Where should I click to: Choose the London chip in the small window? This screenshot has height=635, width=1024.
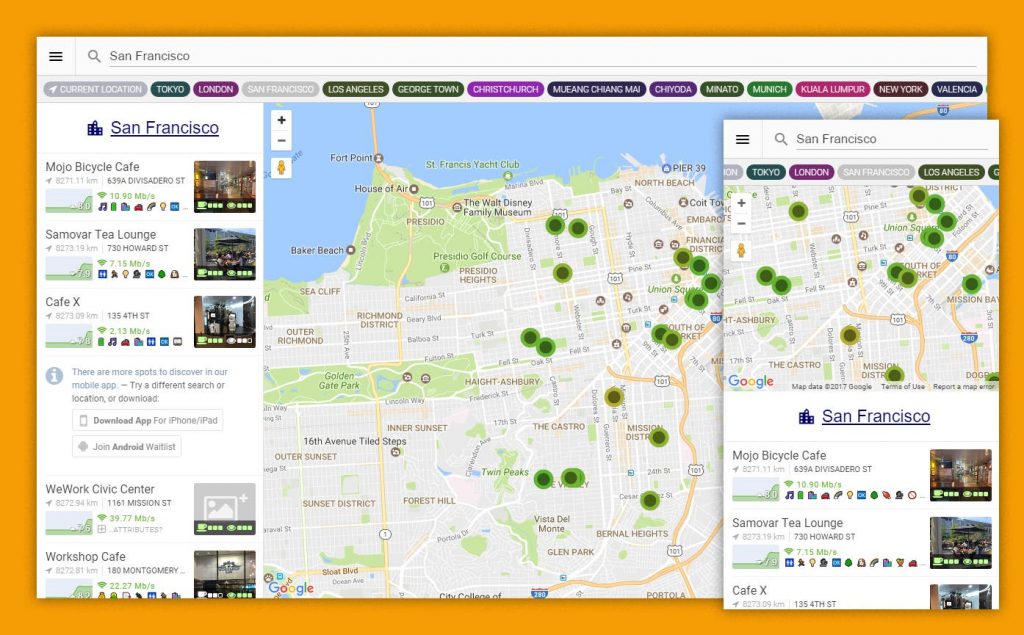[x=811, y=172]
